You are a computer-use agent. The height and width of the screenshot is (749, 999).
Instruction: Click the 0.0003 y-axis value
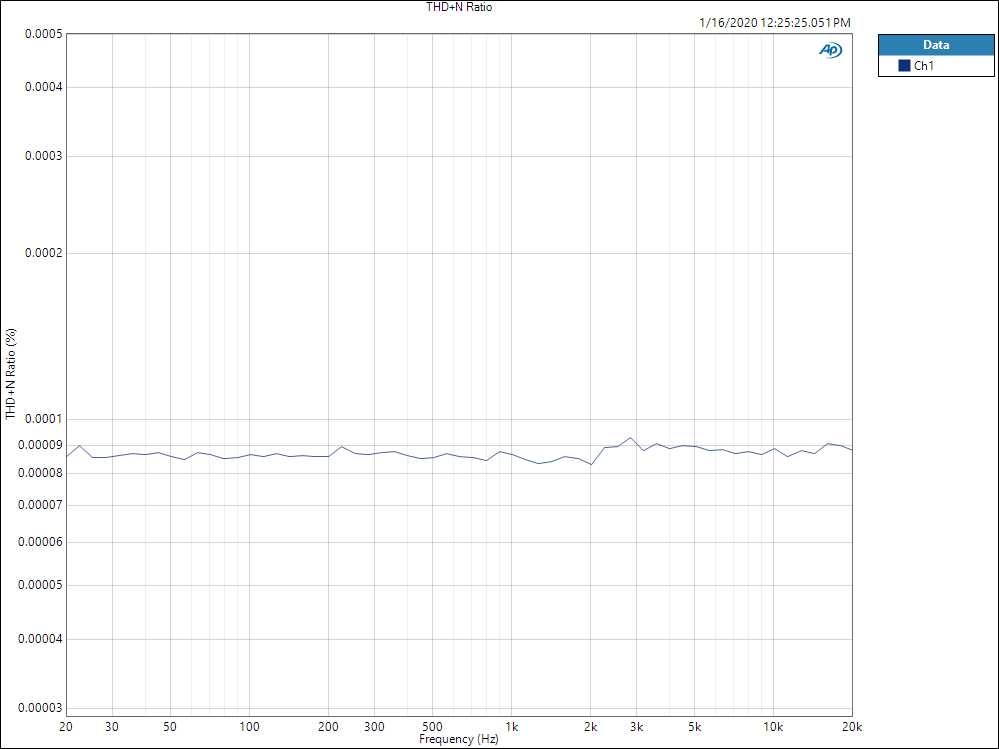click(x=44, y=156)
